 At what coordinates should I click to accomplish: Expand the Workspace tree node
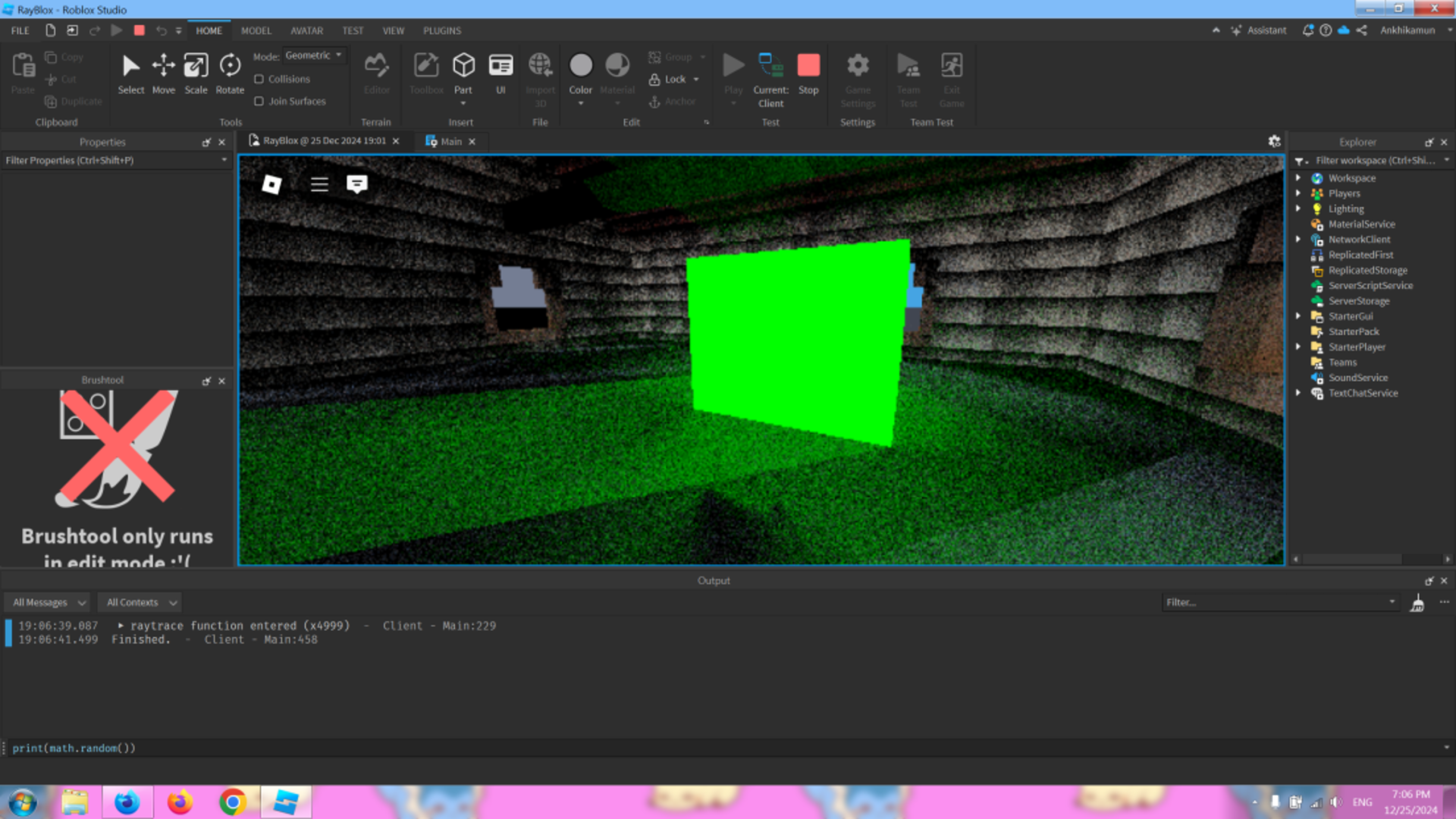click(1298, 178)
